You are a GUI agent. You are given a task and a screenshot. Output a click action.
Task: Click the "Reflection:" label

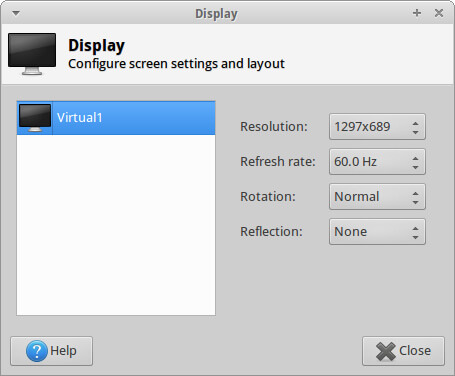tap(271, 232)
